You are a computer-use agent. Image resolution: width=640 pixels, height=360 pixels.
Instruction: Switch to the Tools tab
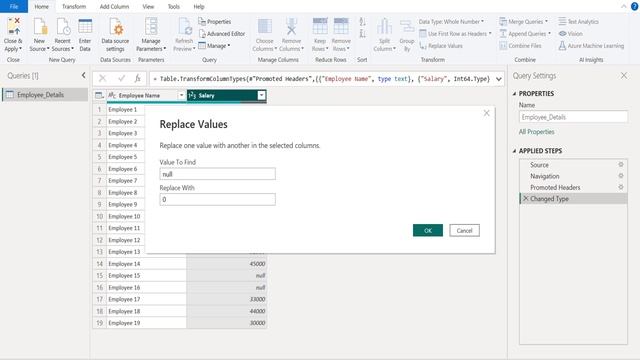[173, 7]
